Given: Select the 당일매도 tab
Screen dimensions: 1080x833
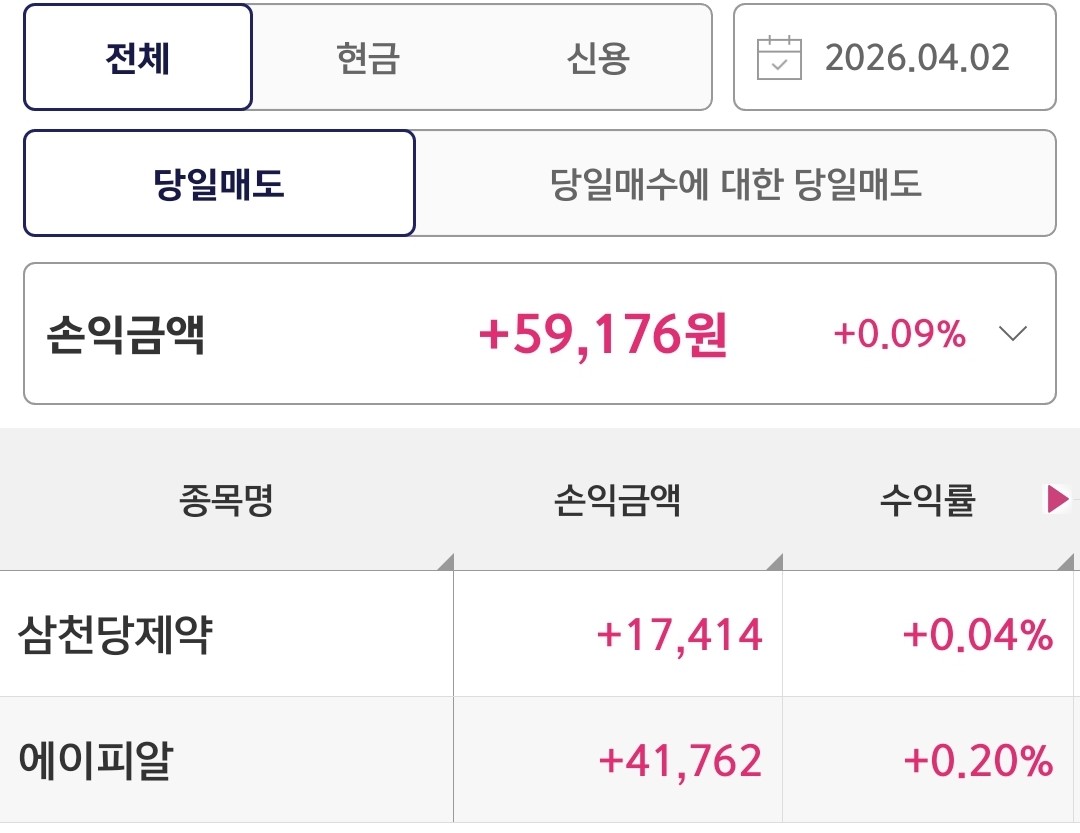Looking at the screenshot, I should 219,184.
